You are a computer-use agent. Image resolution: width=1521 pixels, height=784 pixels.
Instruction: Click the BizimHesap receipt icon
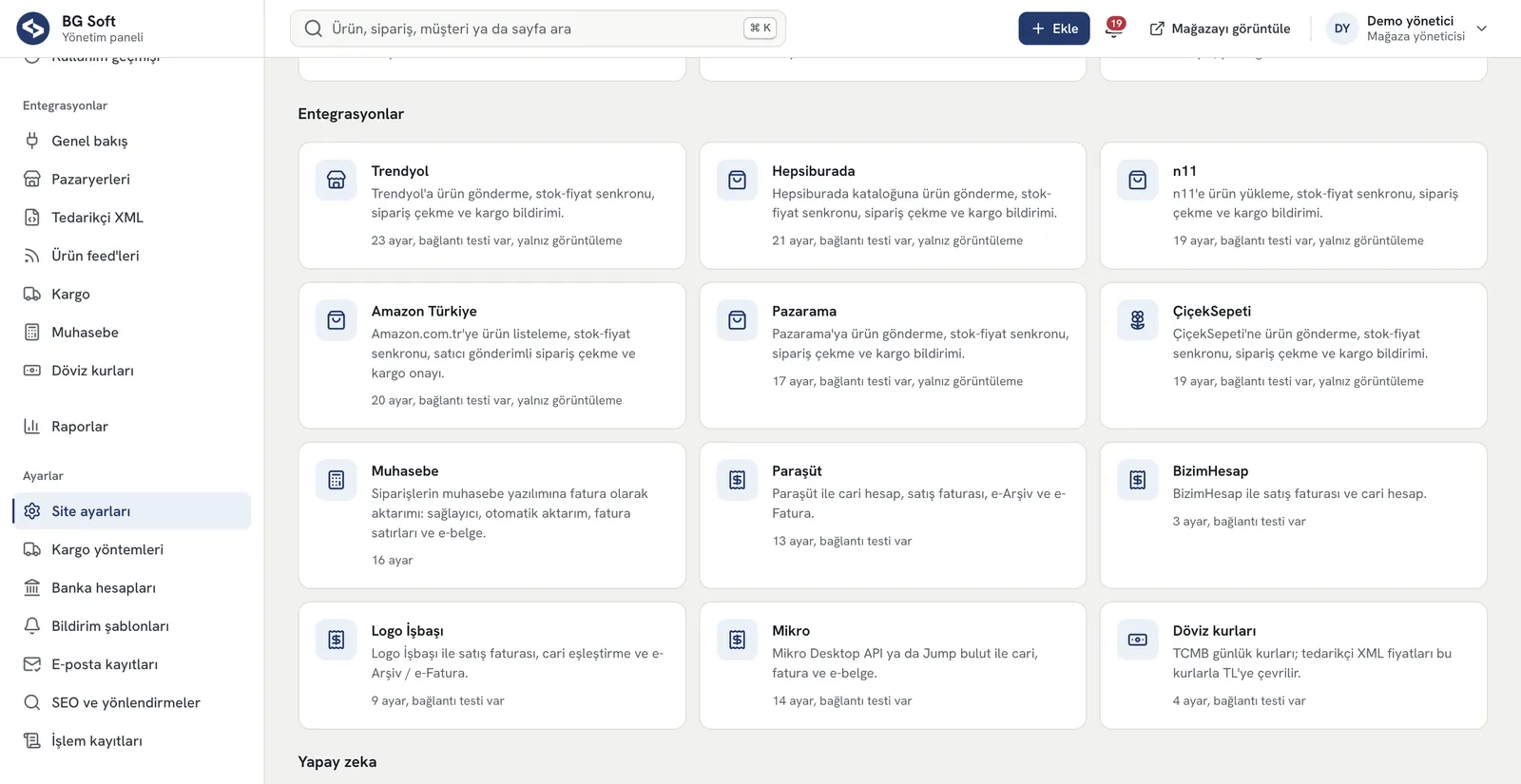(x=1138, y=481)
